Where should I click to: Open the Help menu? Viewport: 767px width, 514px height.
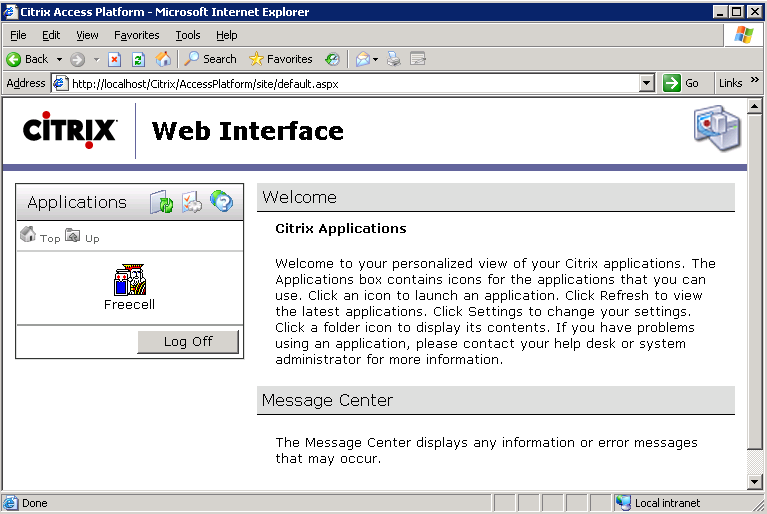point(226,35)
